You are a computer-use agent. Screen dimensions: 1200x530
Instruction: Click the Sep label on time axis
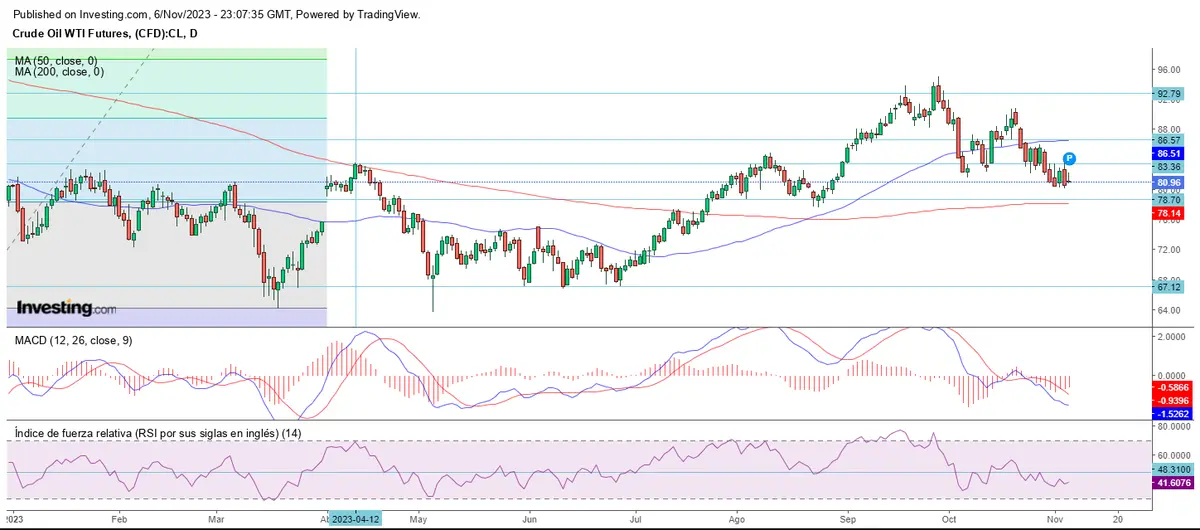[x=849, y=520]
